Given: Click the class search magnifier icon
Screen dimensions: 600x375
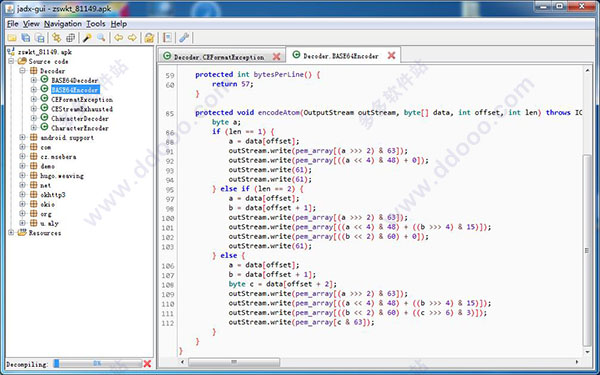Looking at the screenshot, I should [x=101, y=38].
